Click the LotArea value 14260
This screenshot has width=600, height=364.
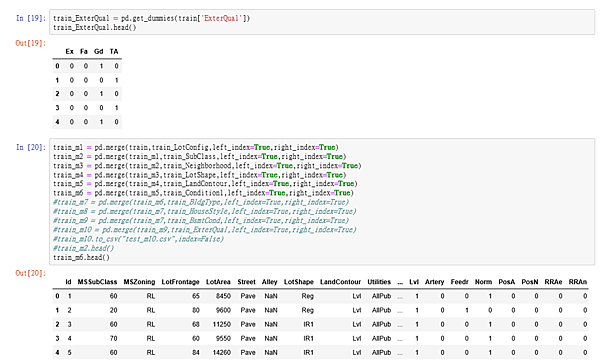pos(222,352)
